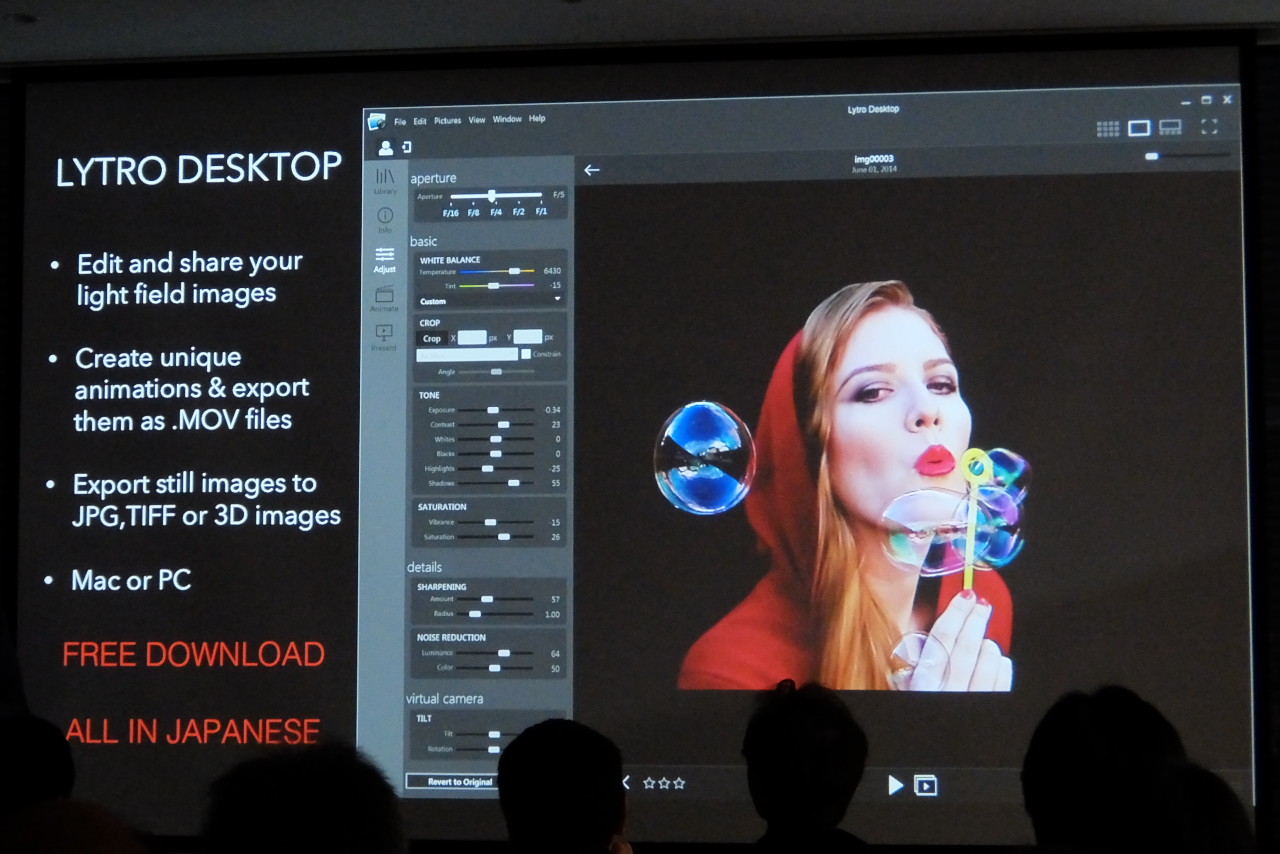Screen dimensions: 1280x854
Task: Set aperture preset to F/16
Action: coord(452,212)
